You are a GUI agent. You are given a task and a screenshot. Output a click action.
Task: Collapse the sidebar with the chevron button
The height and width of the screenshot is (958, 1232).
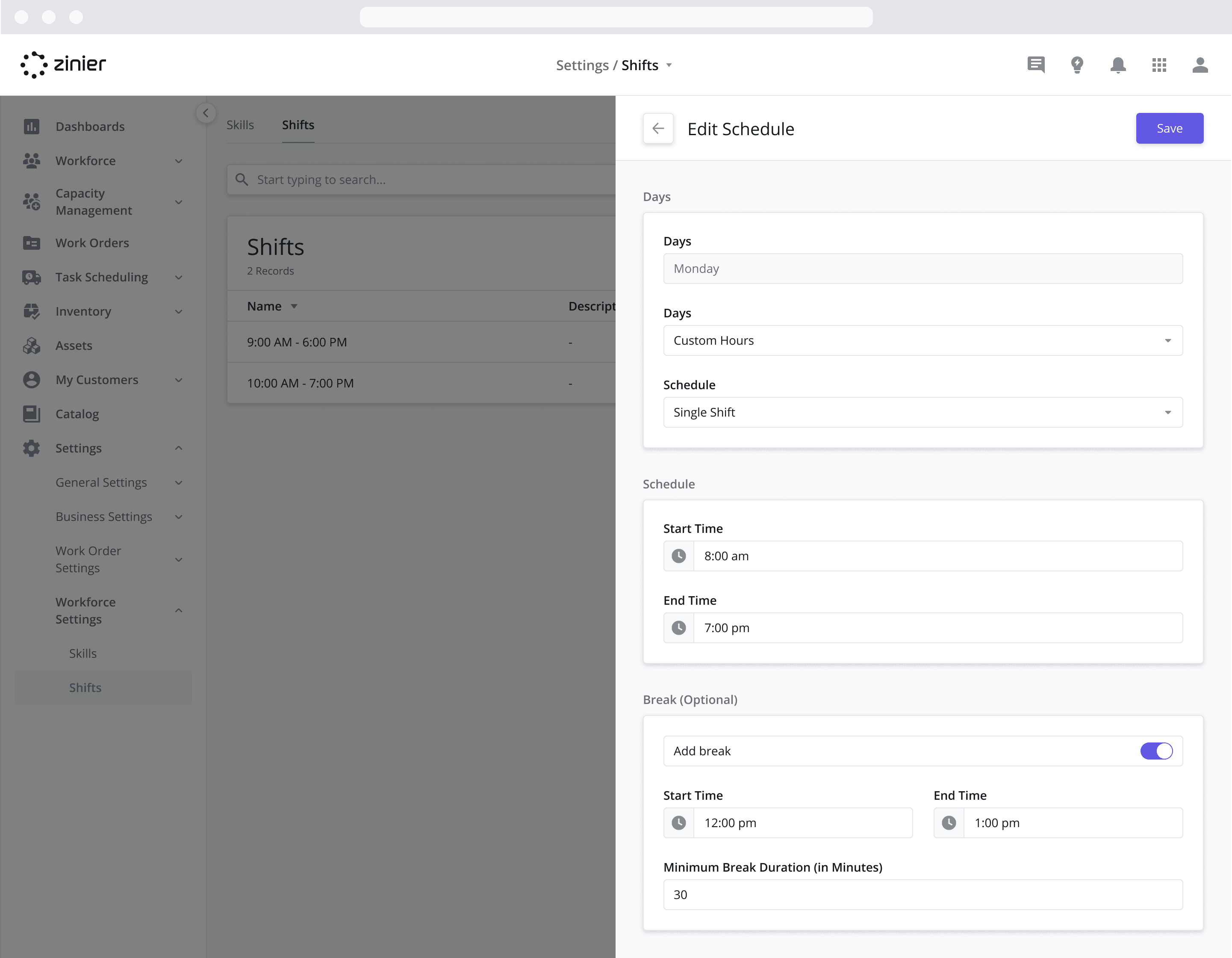click(206, 113)
